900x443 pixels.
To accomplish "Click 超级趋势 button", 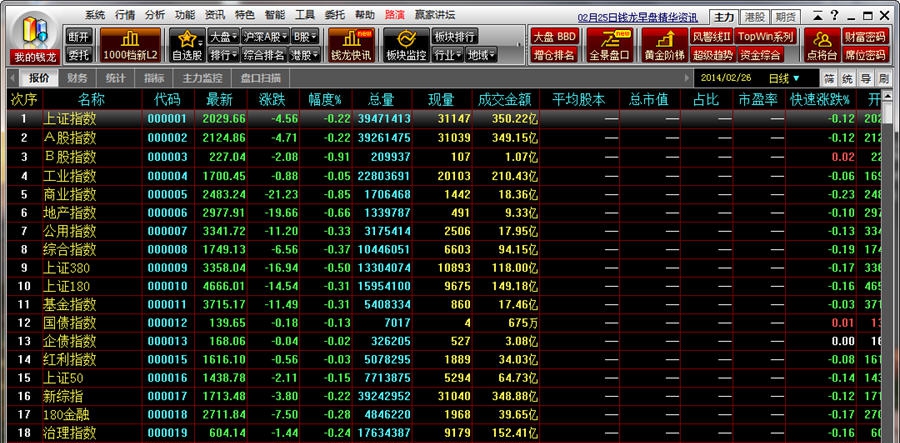I will [712, 55].
